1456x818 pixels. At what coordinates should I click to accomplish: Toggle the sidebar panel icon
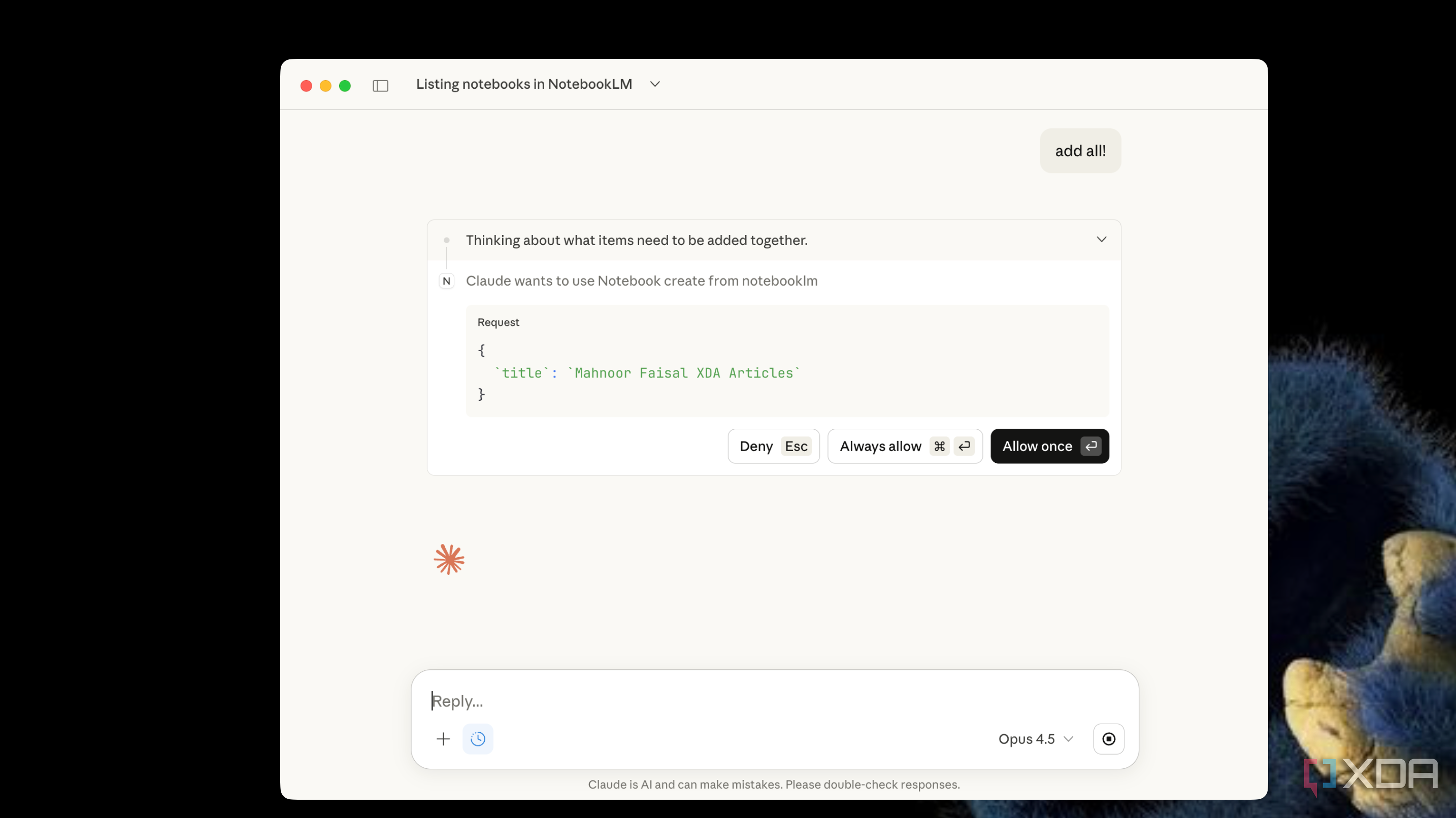380,85
